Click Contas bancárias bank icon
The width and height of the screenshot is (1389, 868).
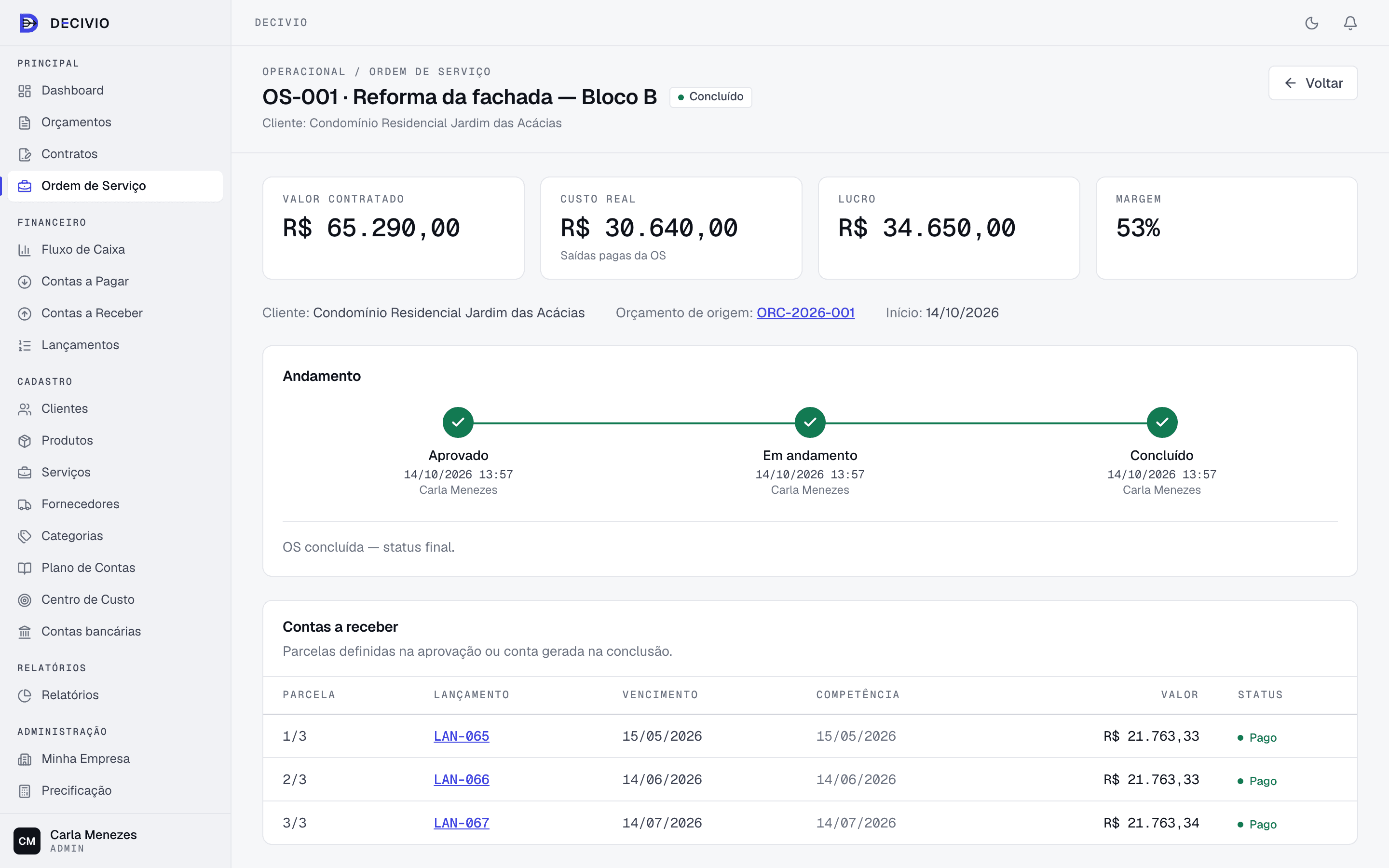[25, 632]
